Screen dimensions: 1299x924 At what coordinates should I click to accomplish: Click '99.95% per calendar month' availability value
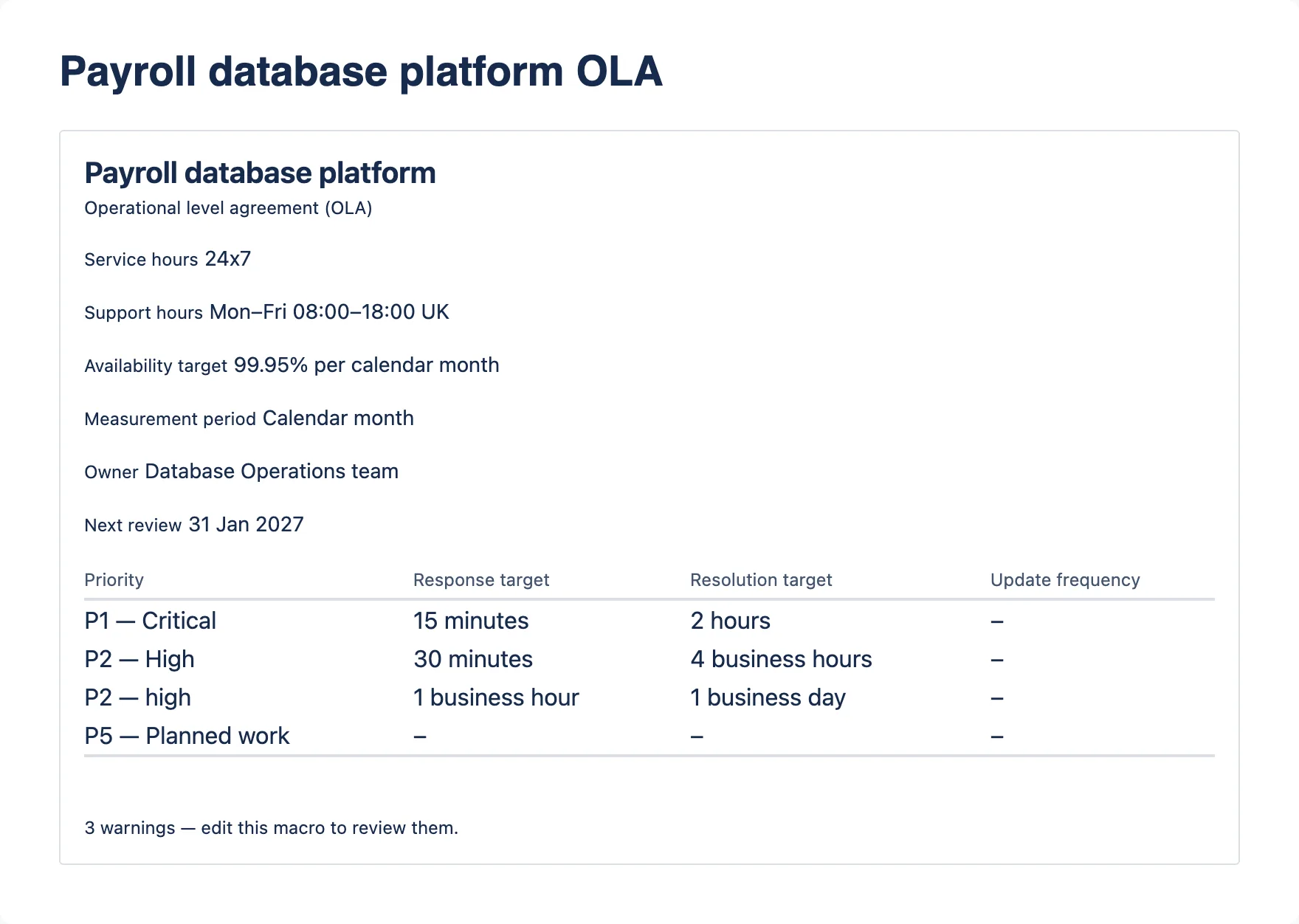click(x=367, y=365)
